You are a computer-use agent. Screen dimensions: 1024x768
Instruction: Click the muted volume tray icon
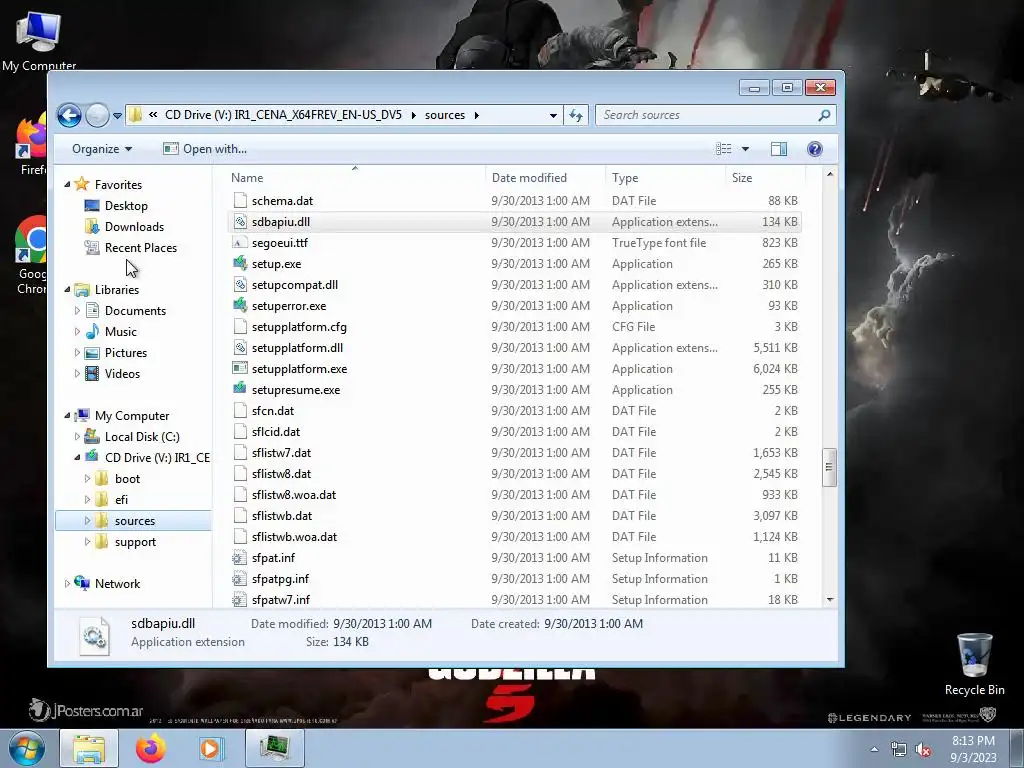(923, 750)
